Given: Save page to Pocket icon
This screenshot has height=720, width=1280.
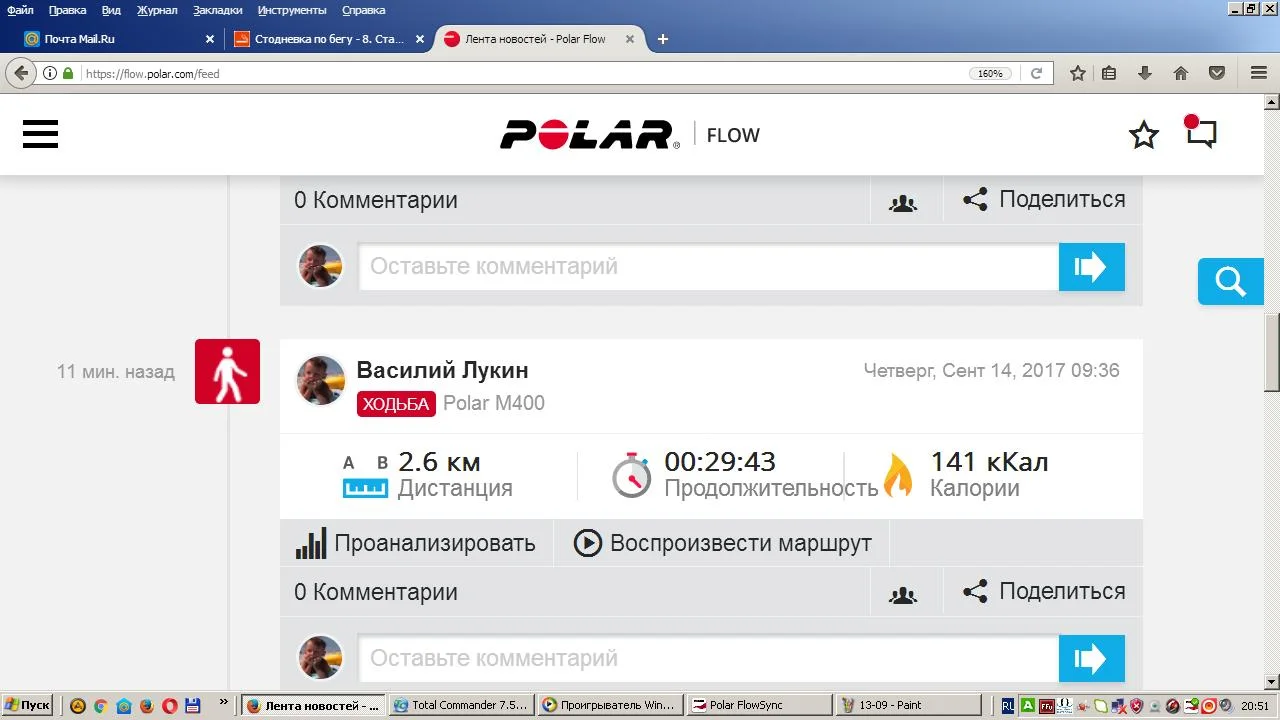Looking at the screenshot, I should 1217,73.
